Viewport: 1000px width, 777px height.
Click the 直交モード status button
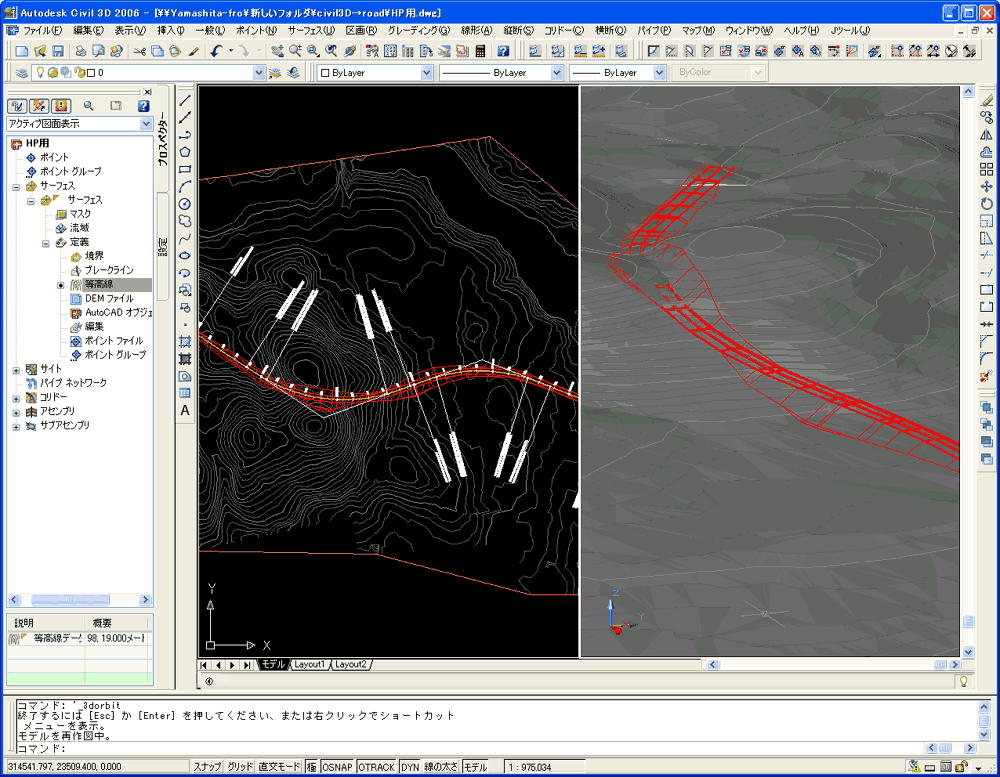coord(279,767)
